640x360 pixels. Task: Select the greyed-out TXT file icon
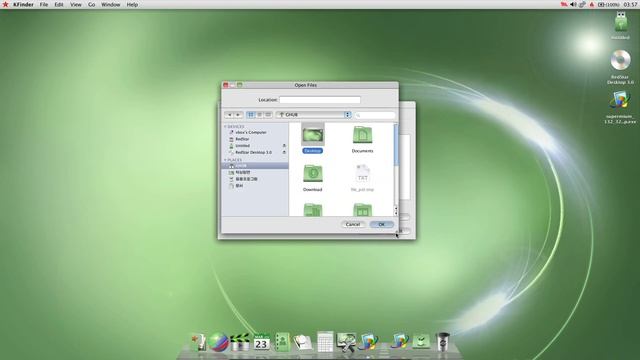[x=362, y=174]
